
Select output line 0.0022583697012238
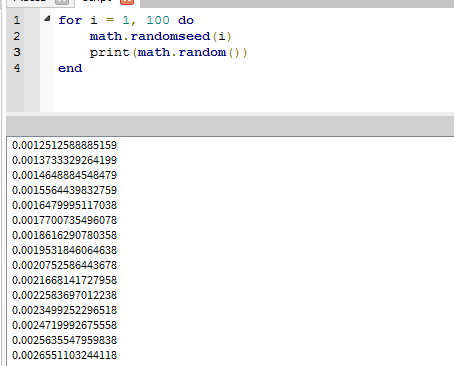click(x=64, y=295)
